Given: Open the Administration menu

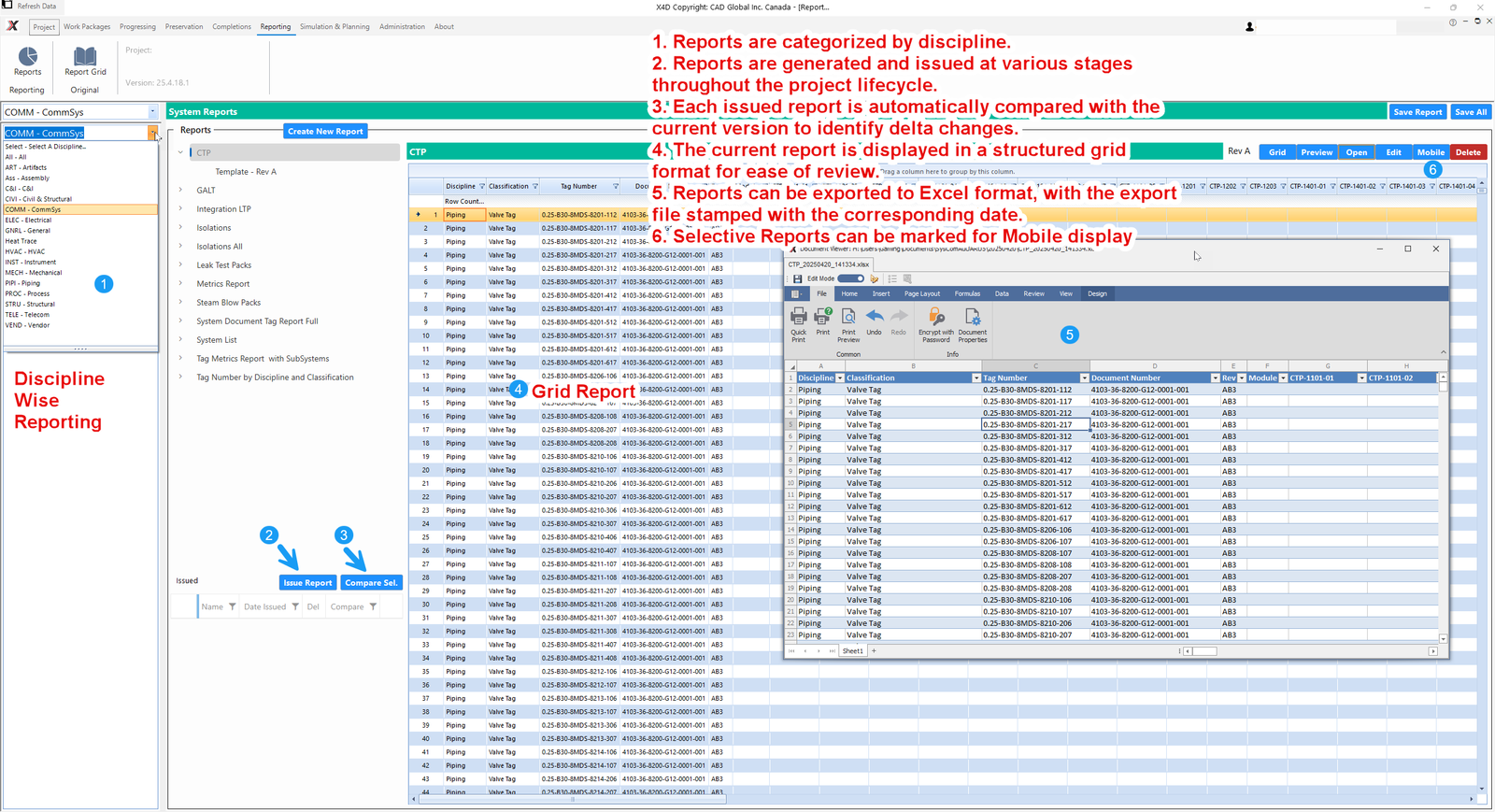Looking at the screenshot, I should (402, 26).
